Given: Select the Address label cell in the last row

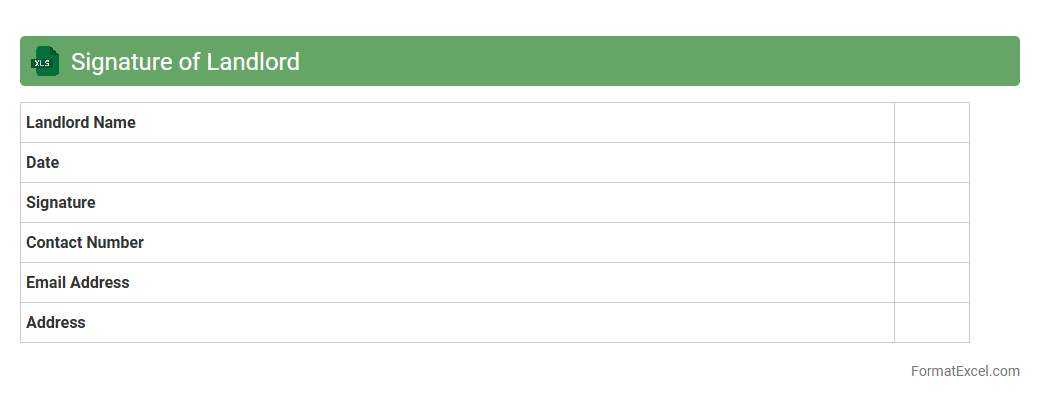Looking at the screenshot, I should coord(56,323).
